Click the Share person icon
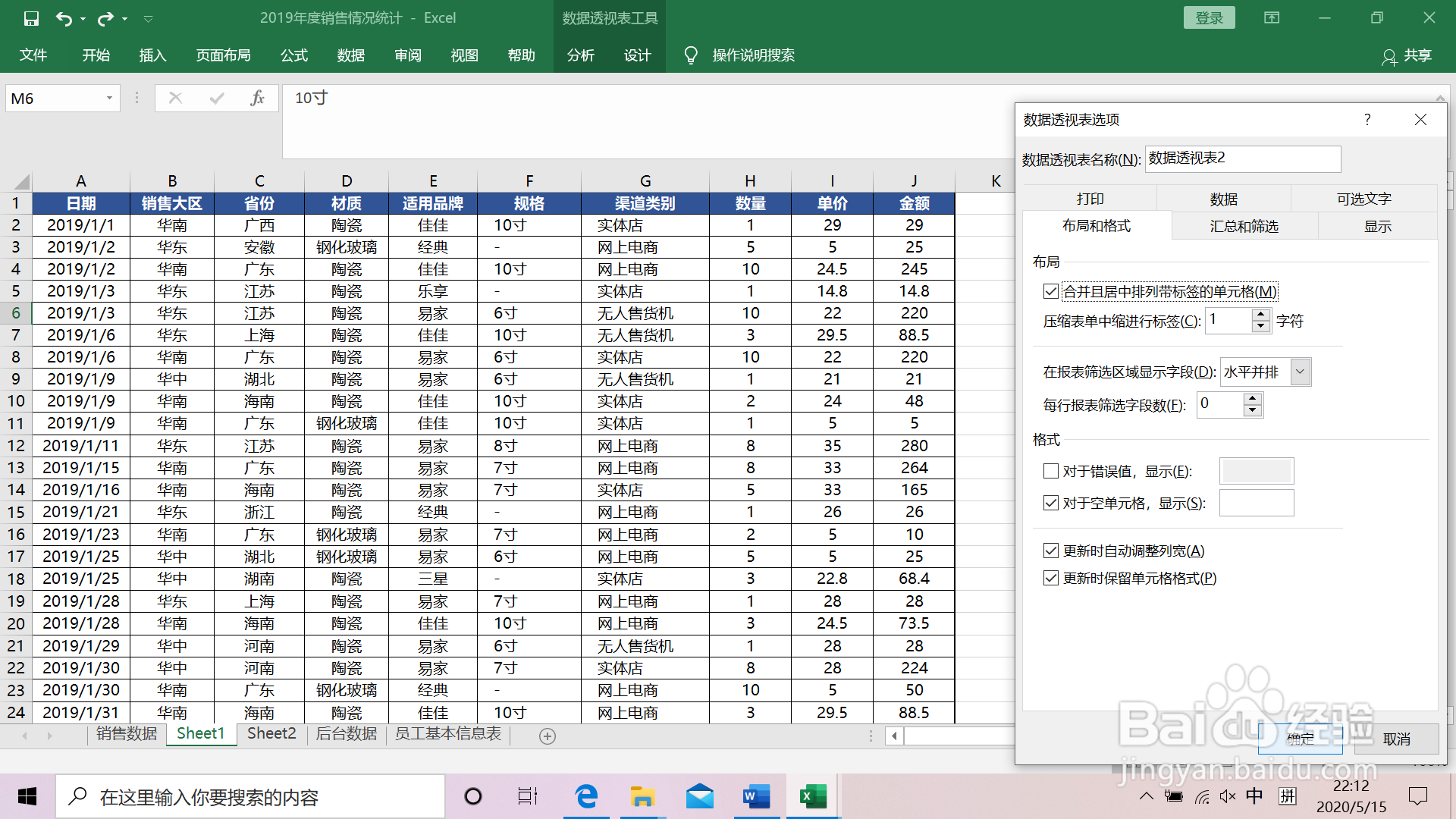 (1389, 57)
